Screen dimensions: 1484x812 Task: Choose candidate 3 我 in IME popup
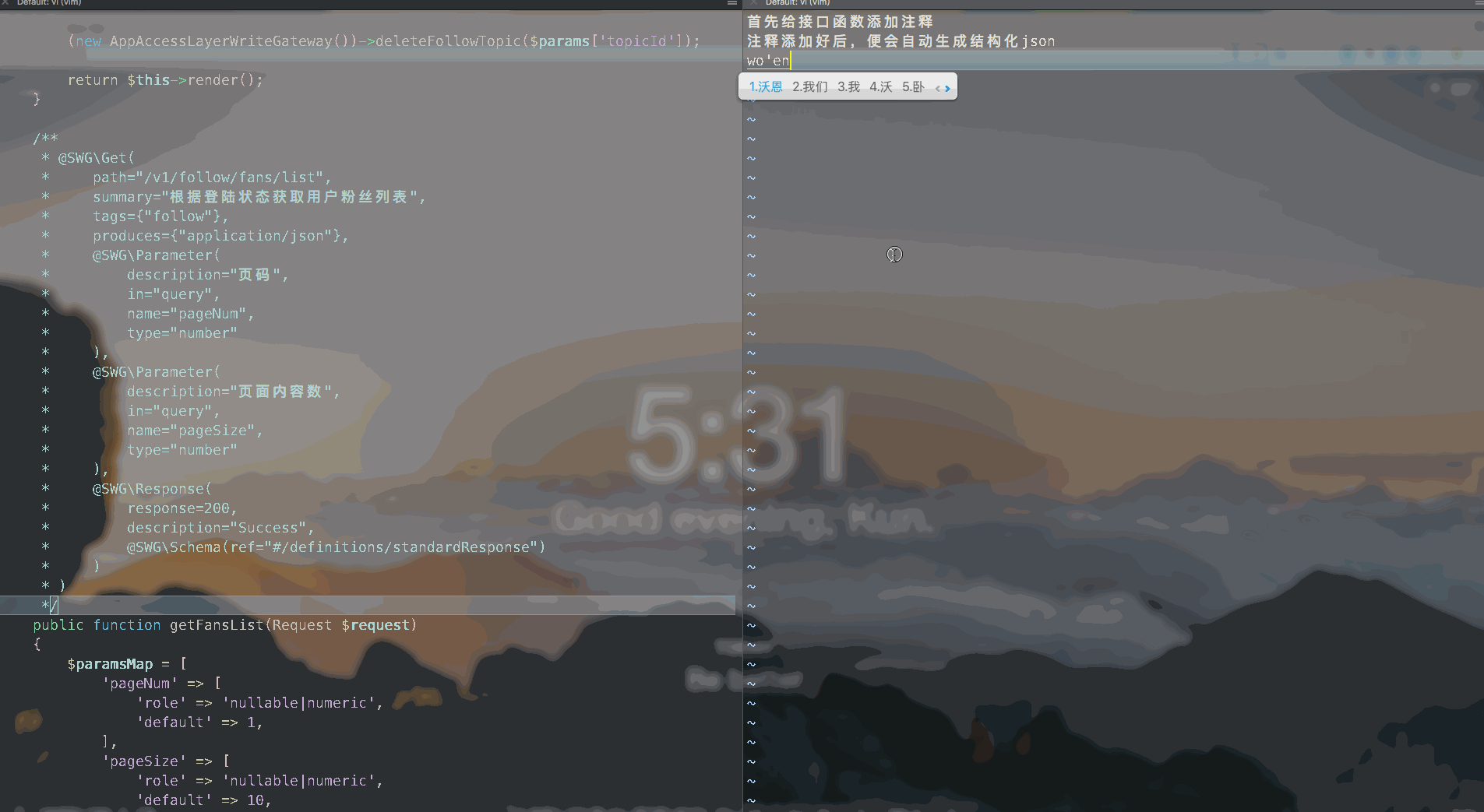point(848,86)
